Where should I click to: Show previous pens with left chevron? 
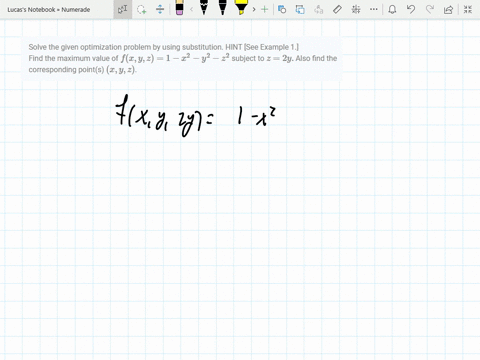191,9
